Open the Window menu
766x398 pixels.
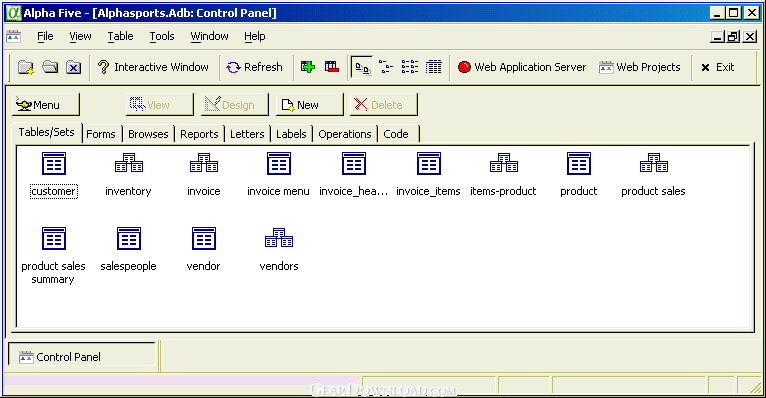coord(209,36)
